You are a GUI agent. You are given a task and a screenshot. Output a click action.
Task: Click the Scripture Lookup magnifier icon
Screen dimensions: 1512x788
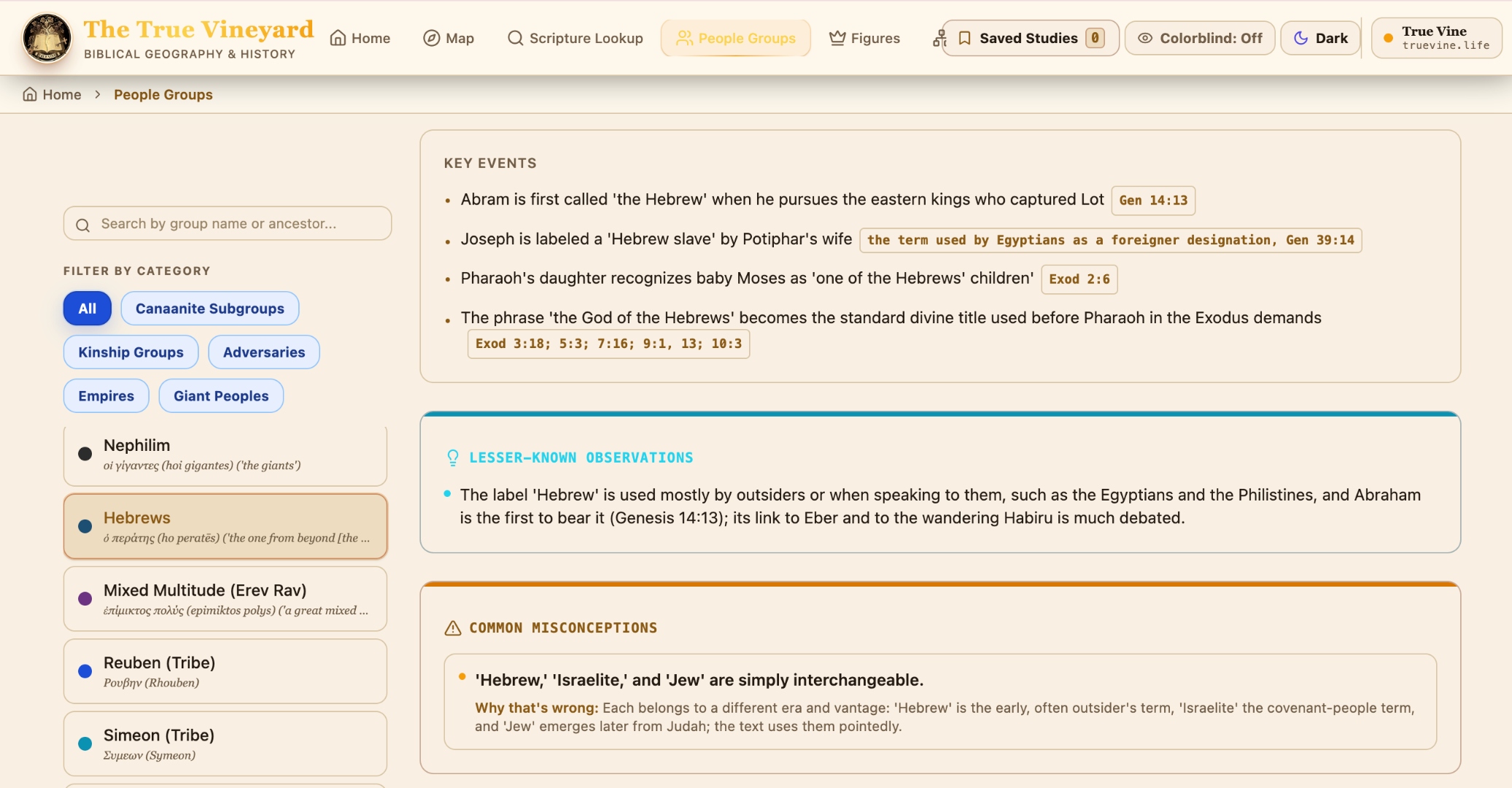pyautogui.click(x=516, y=38)
